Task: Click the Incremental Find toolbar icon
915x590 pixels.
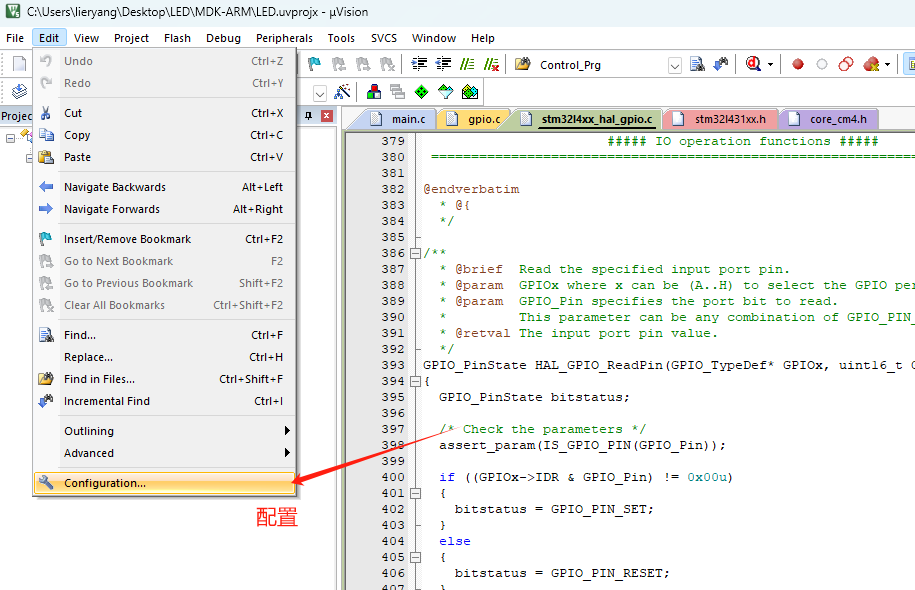Action: tap(721, 64)
